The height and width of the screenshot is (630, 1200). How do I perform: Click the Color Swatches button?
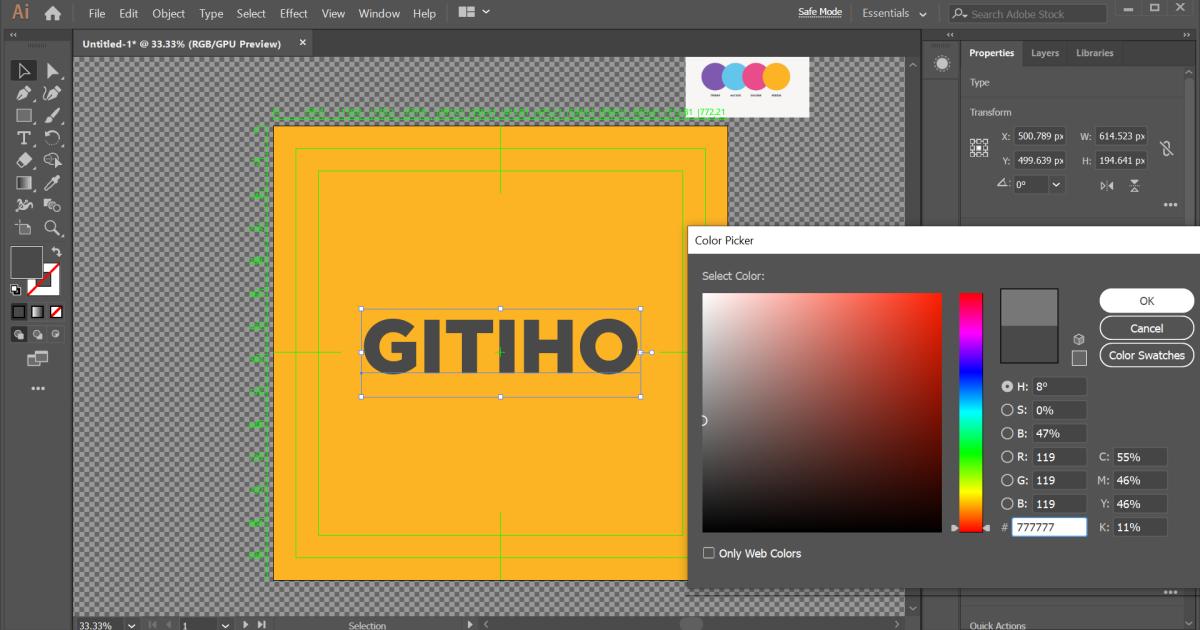click(1146, 355)
